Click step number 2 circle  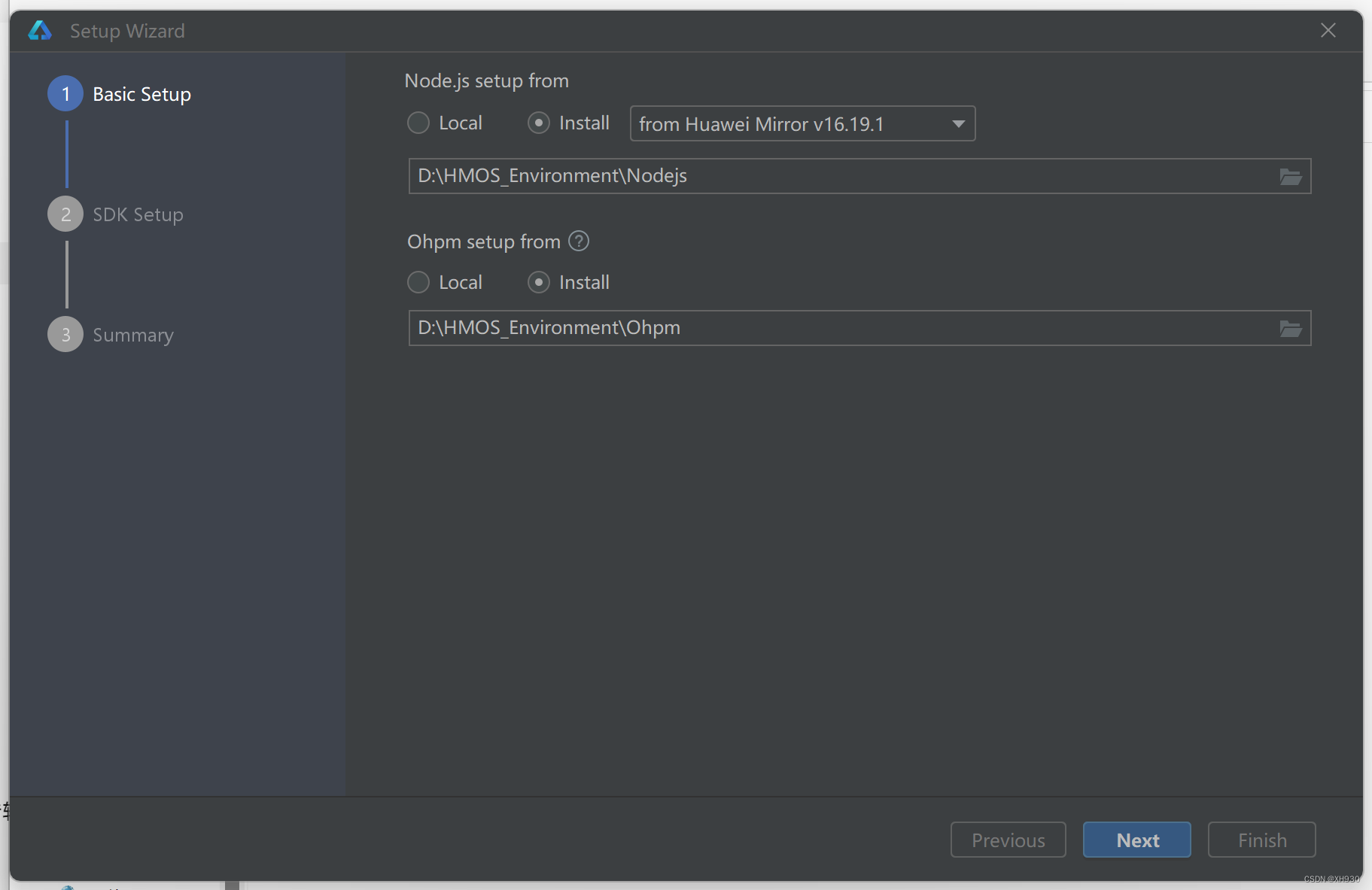(x=65, y=214)
